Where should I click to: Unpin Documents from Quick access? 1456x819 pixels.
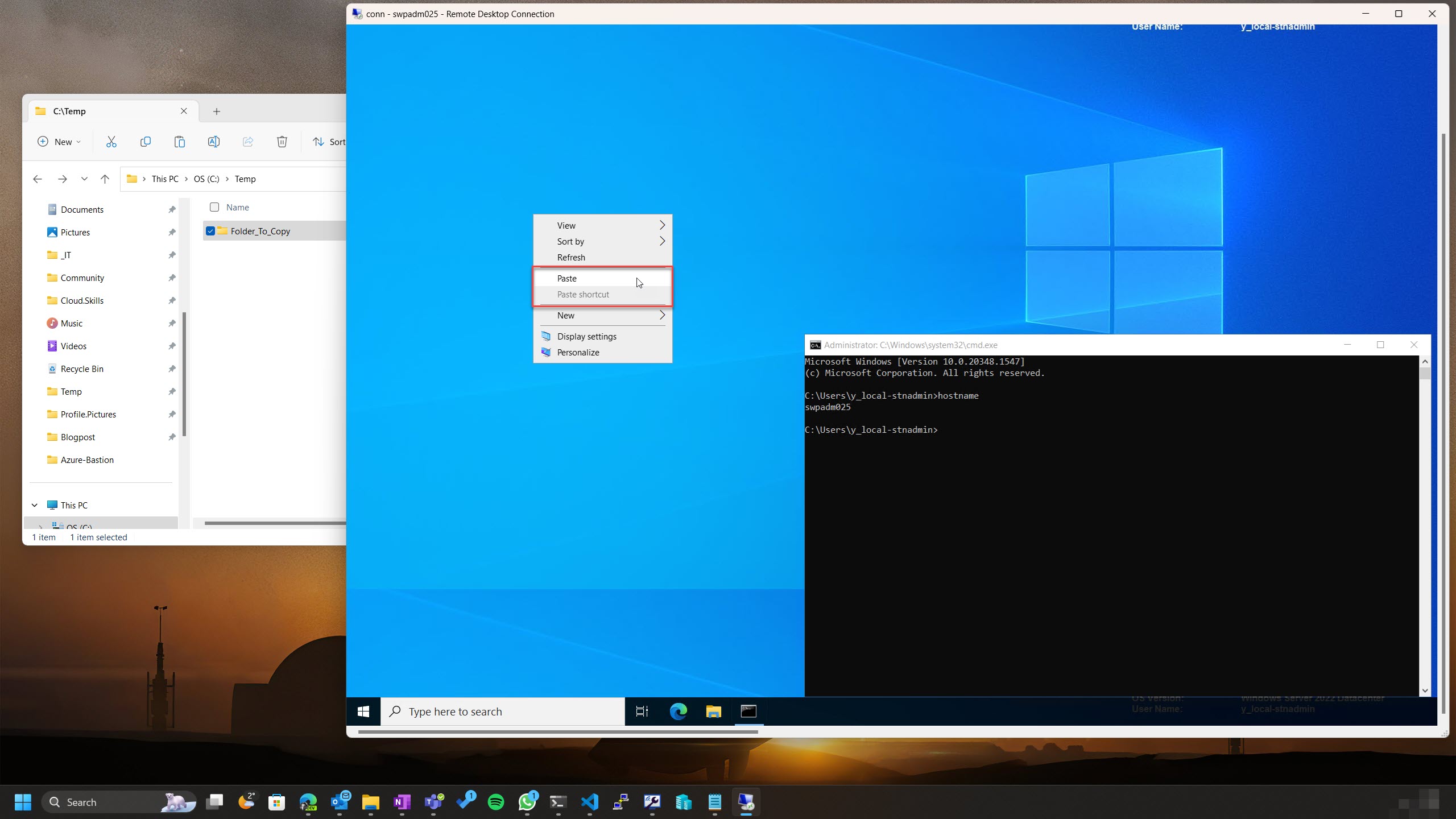tap(172, 209)
